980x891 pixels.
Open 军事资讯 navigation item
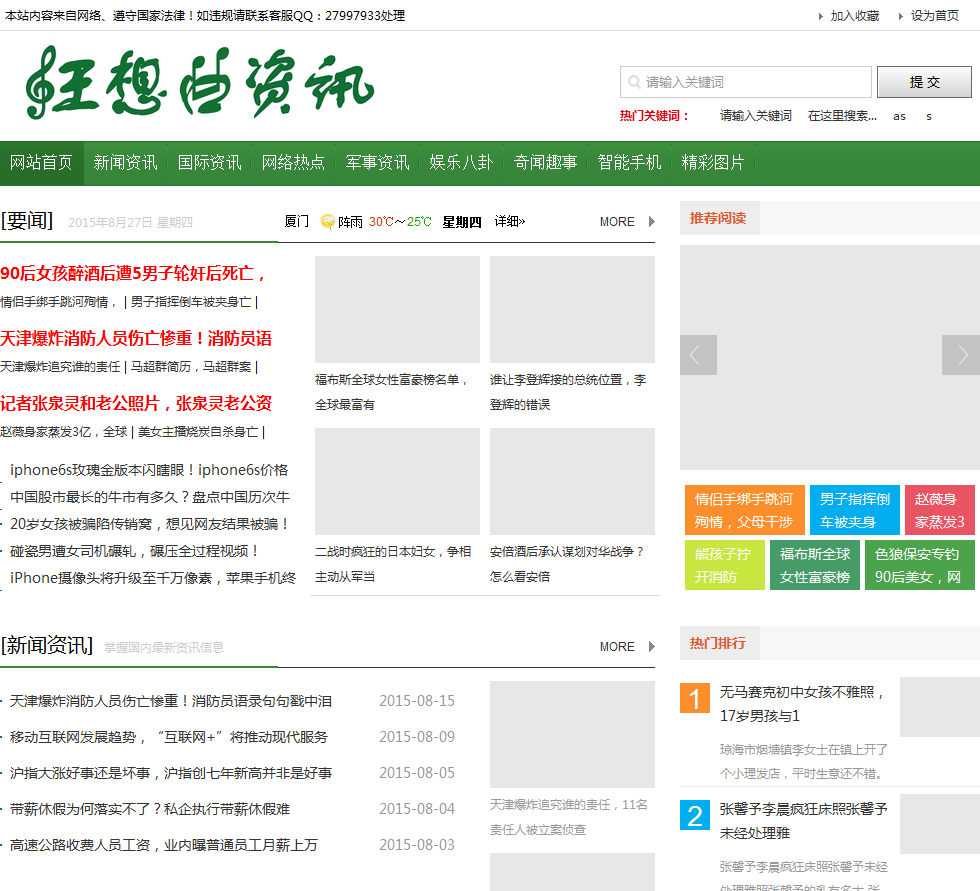click(377, 162)
